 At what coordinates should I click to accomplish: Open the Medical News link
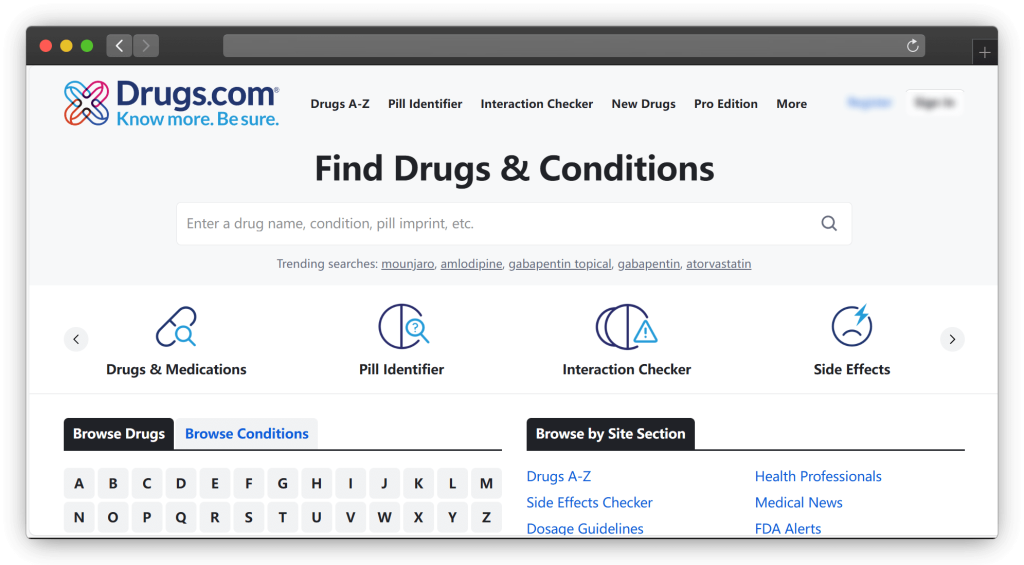coord(798,503)
